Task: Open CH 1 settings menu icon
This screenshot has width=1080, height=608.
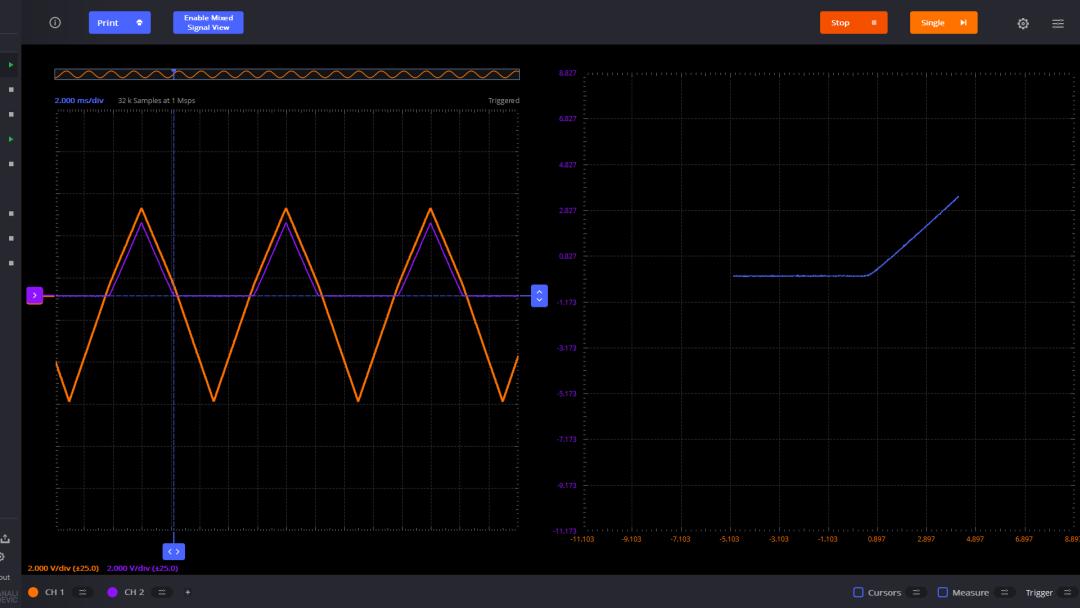Action: (x=82, y=592)
